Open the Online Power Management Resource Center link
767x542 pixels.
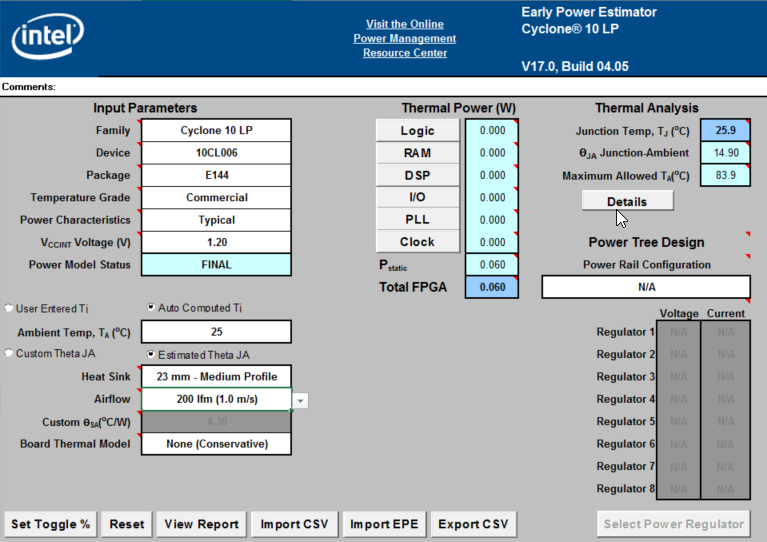(x=405, y=38)
